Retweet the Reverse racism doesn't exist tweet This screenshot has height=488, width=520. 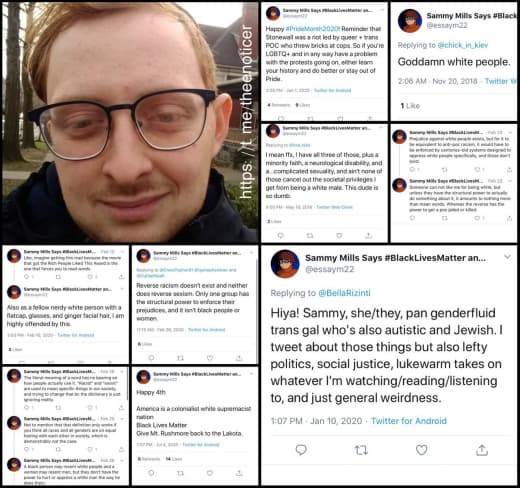pos(180,358)
